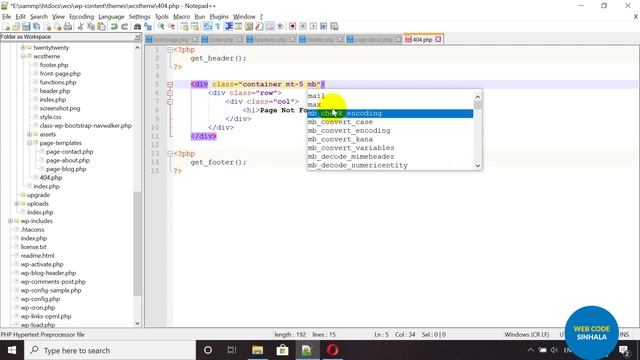The image size is (640, 360).
Task: Open the Plugins menu
Action: (x=219, y=17)
